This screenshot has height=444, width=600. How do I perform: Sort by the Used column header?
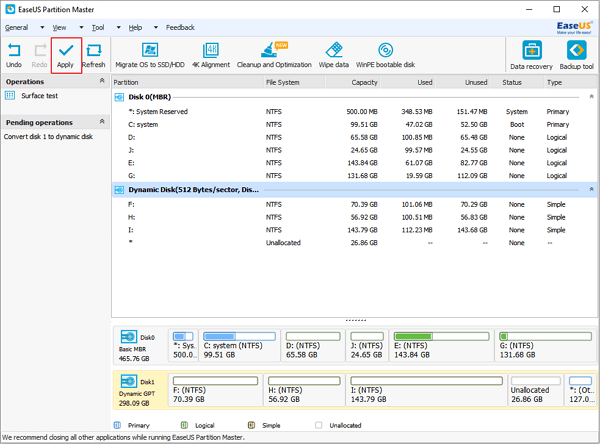click(x=408, y=82)
